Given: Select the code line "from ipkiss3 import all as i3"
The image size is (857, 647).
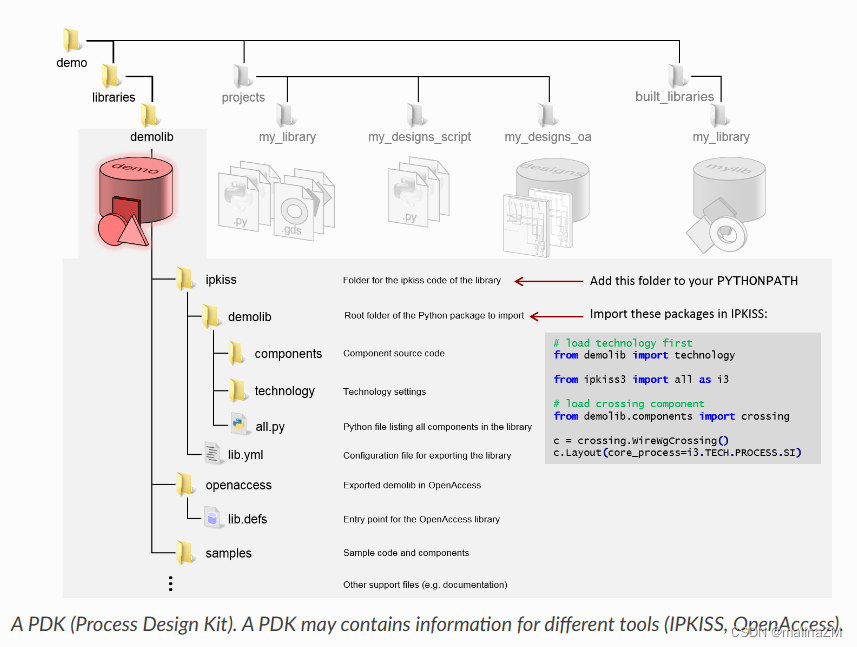Looking at the screenshot, I should tap(641, 379).
